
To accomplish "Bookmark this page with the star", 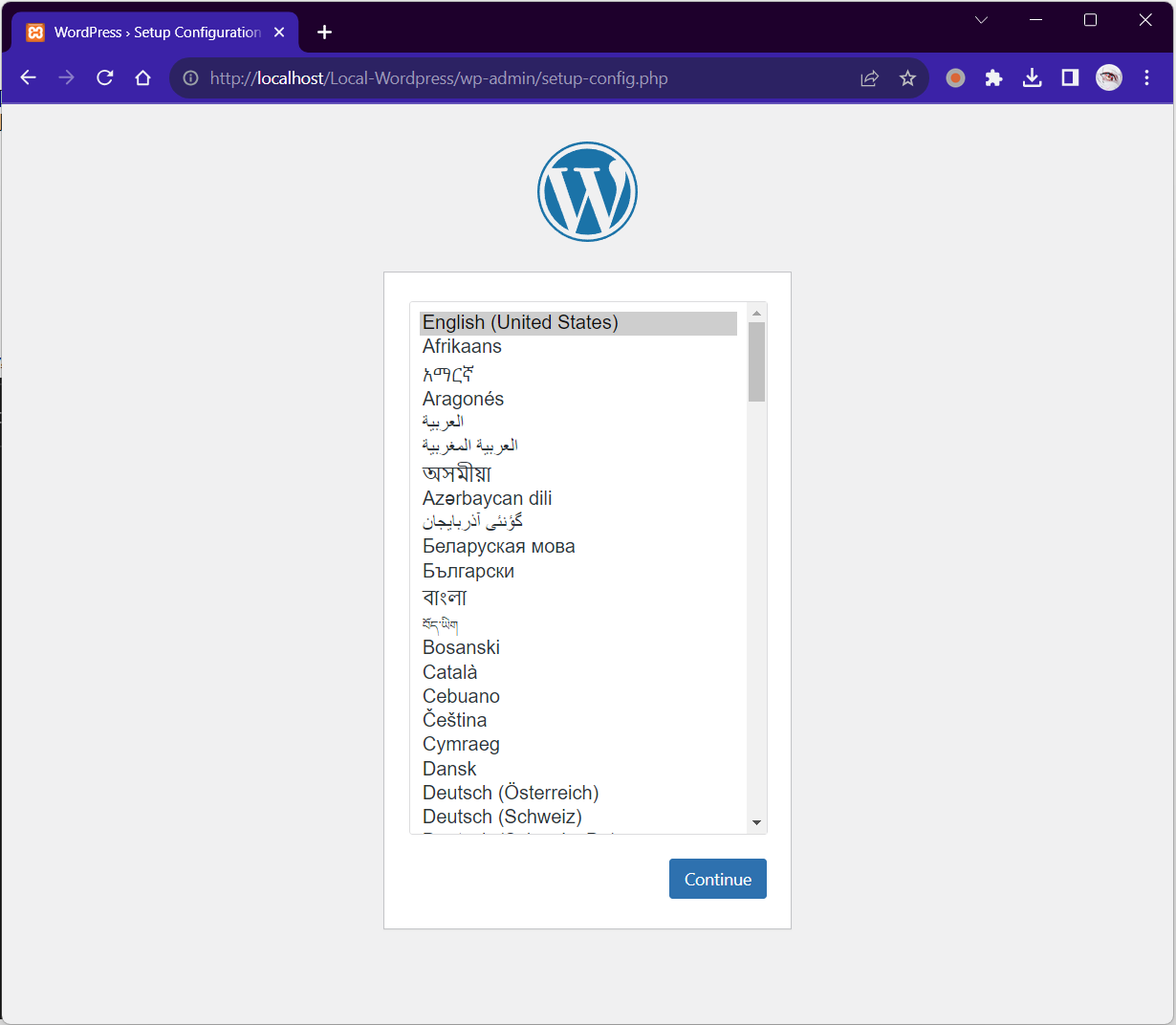I will pyautogui.click(x=908, y=78).
